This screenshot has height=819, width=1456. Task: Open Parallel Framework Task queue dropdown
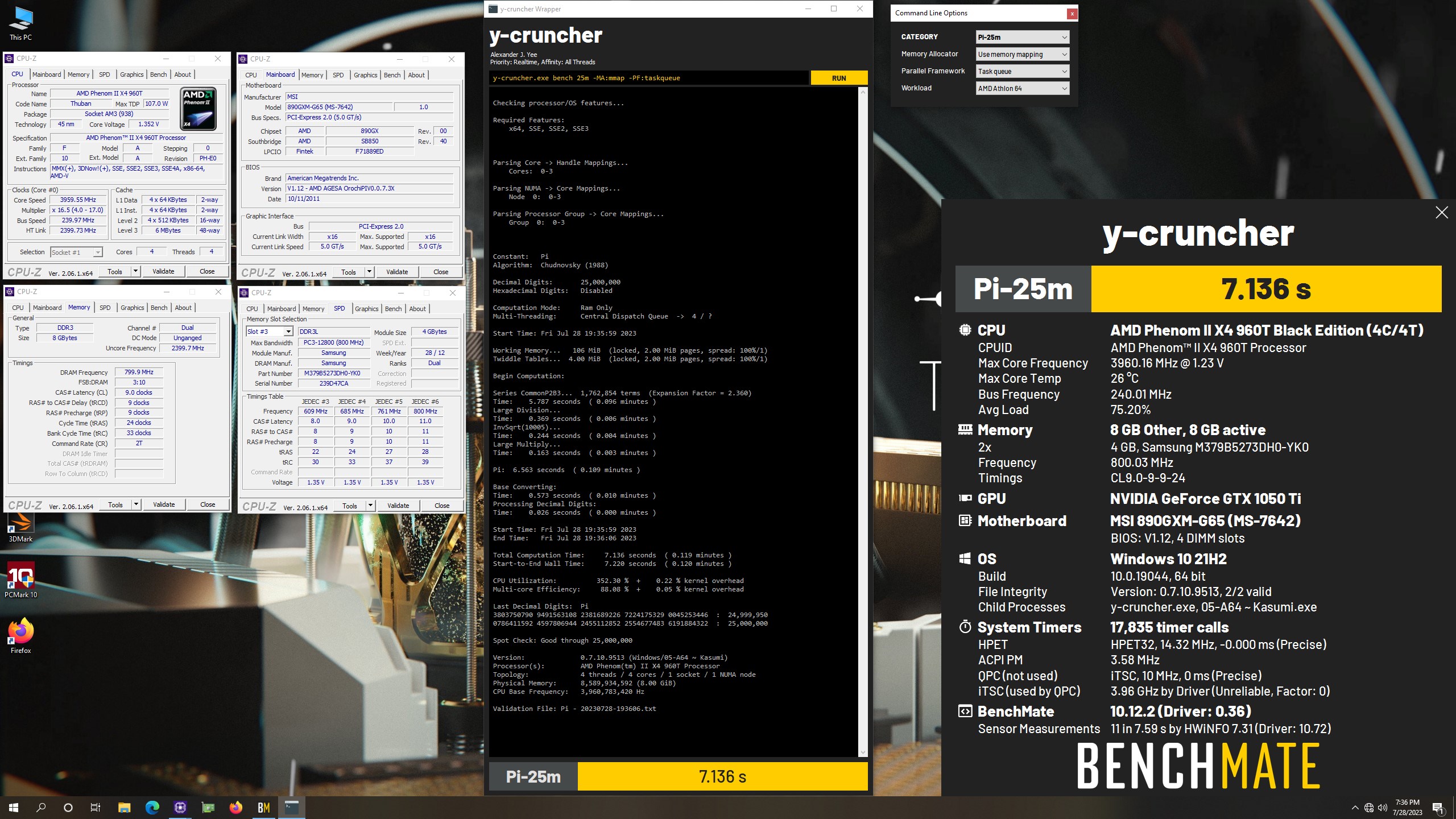pos(1023,71)
